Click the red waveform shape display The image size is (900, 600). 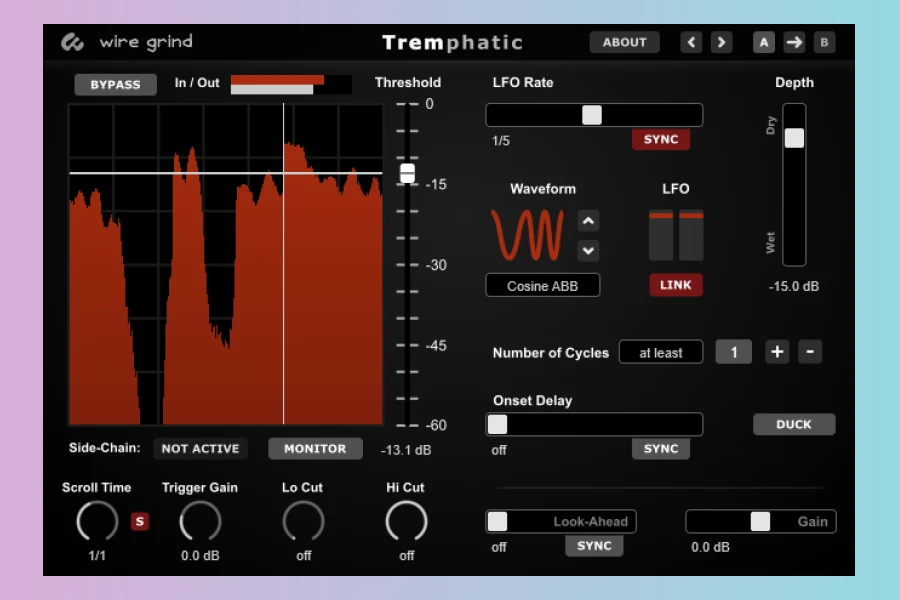pyautogui.click(x=527, y=235)
